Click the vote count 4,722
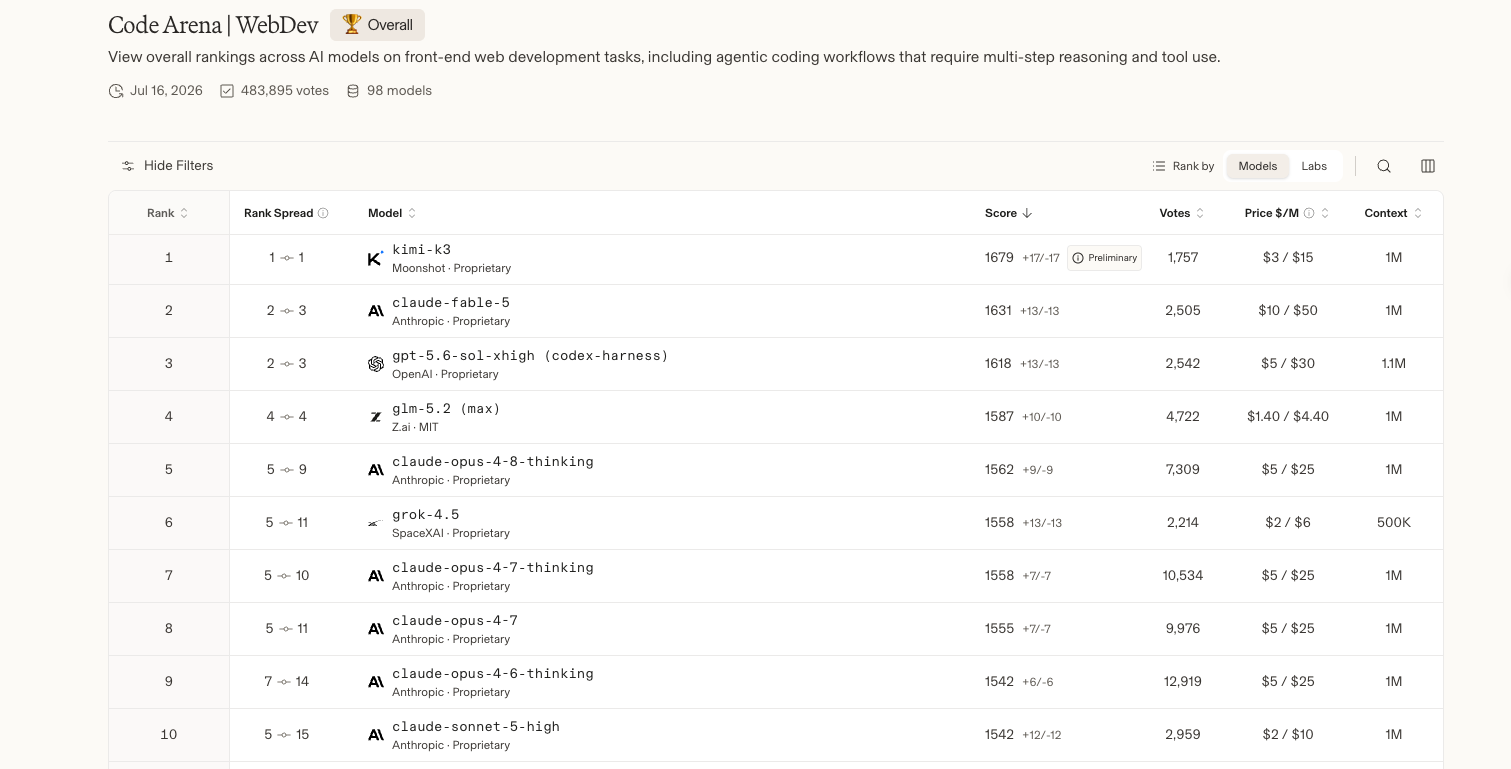 [x=1183, y=417]
